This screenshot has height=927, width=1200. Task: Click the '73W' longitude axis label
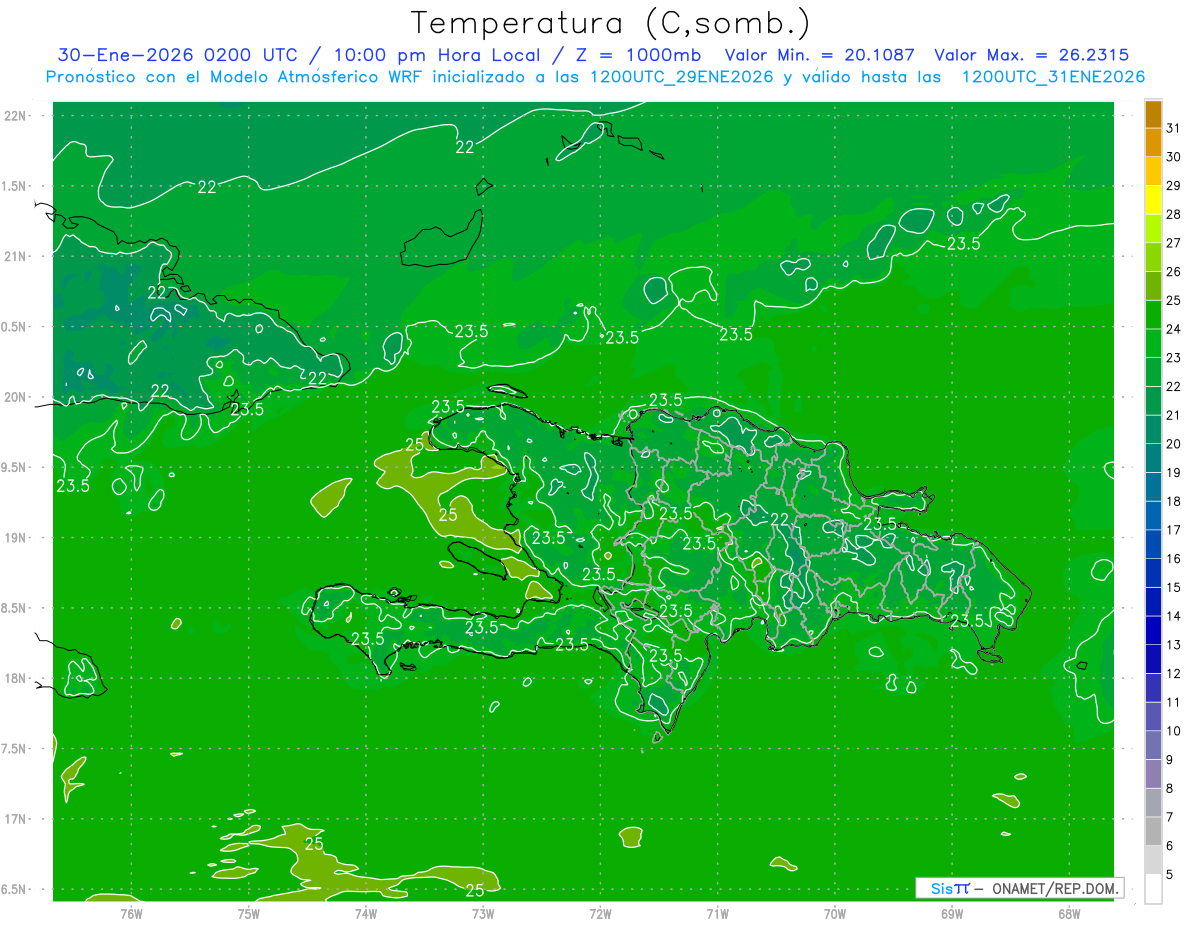tap(483, 913)
